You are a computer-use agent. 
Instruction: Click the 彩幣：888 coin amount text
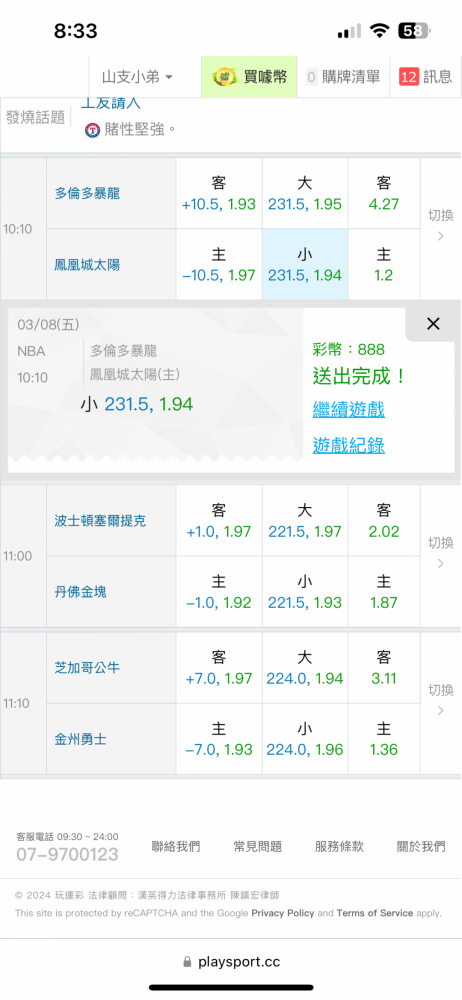coord(348,349)
